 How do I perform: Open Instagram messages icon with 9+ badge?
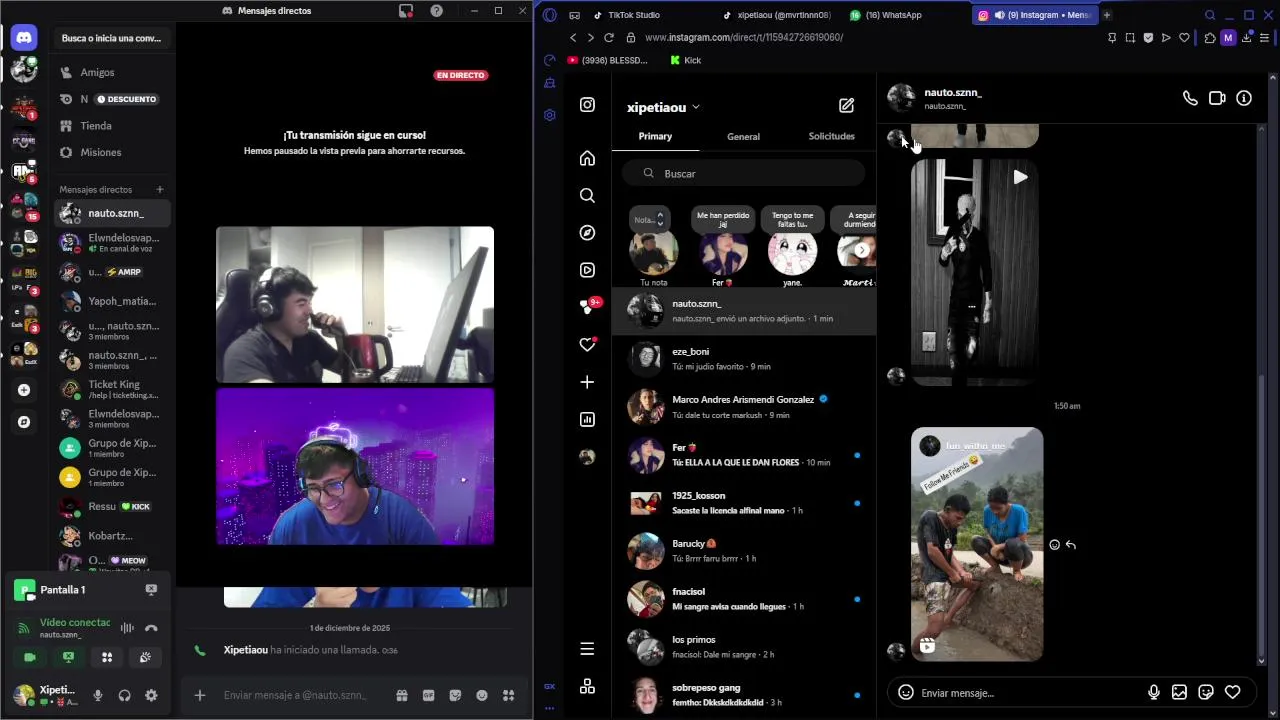pos(588,307)
